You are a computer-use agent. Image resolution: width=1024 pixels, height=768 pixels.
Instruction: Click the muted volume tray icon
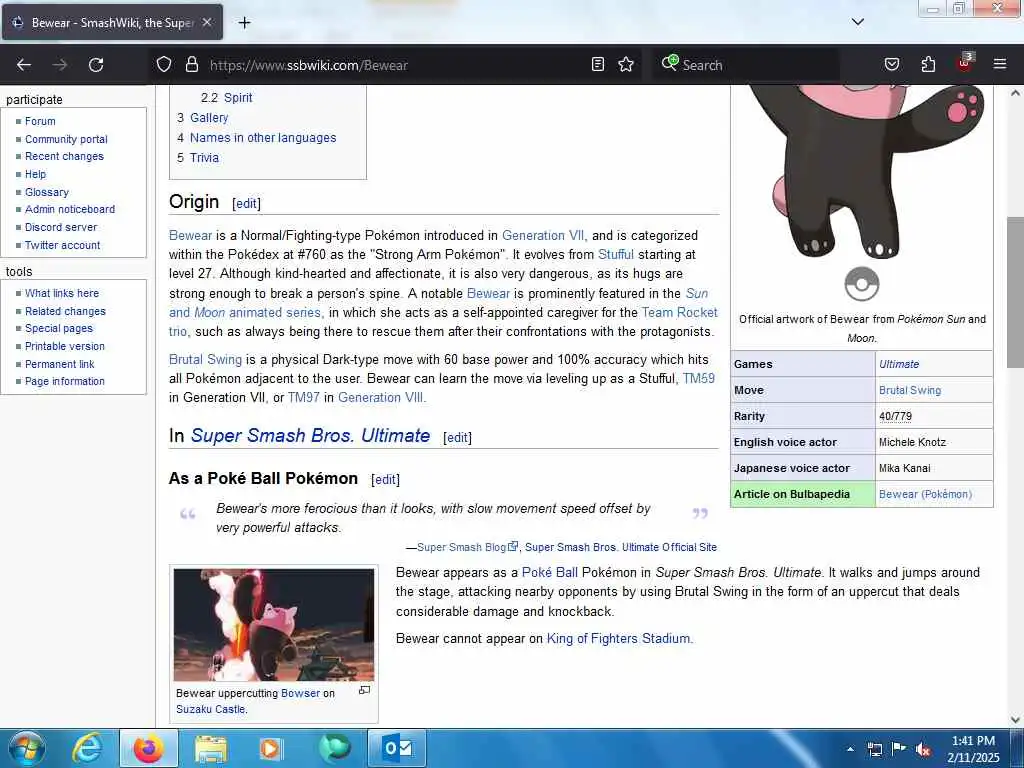(923, 750)
